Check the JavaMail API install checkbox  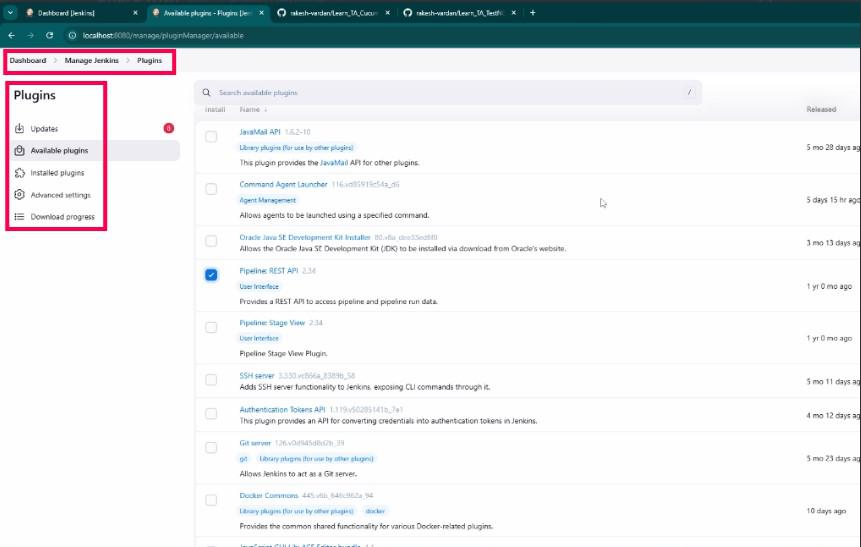click(211, 137)
